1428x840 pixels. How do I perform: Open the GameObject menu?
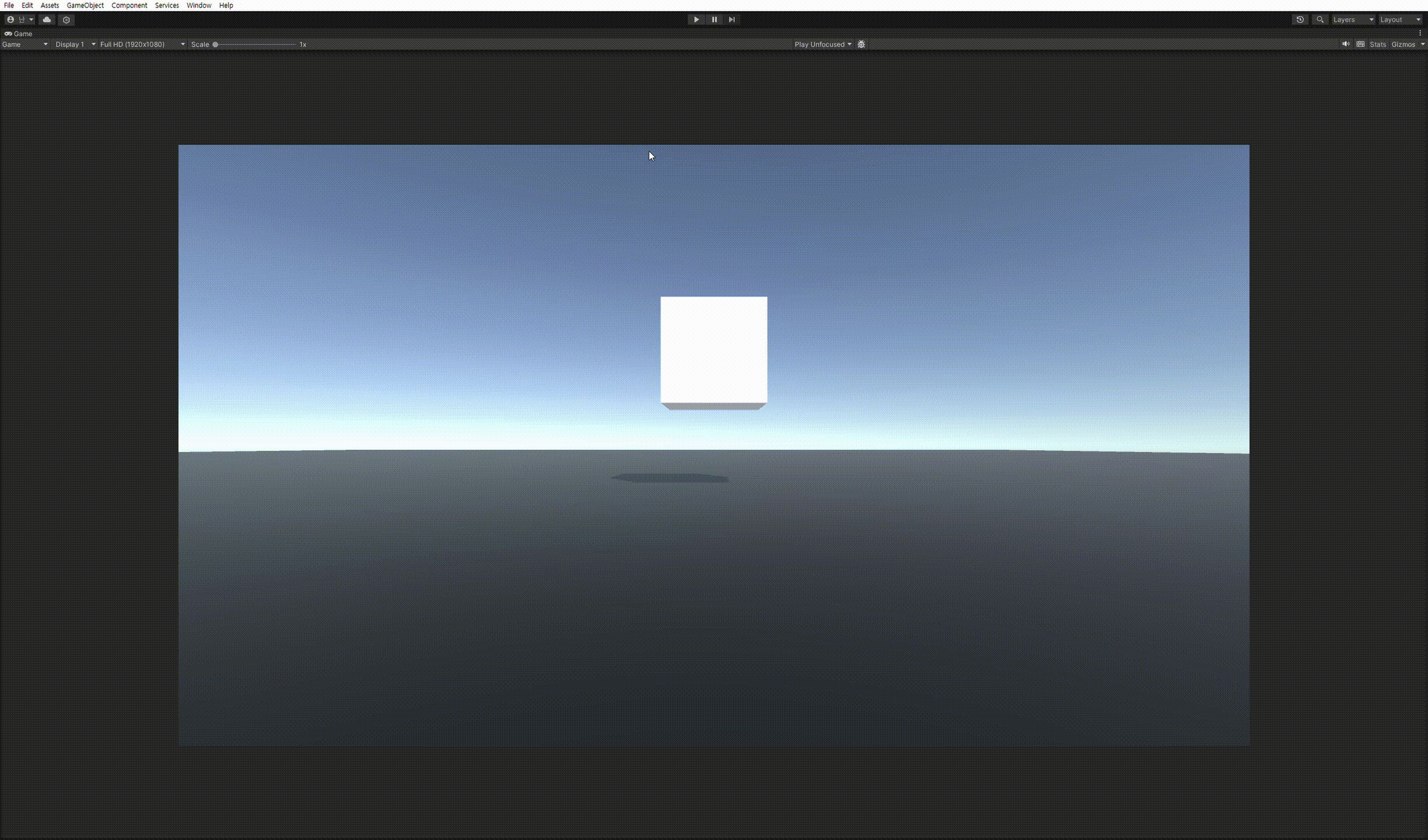(85, 5)
